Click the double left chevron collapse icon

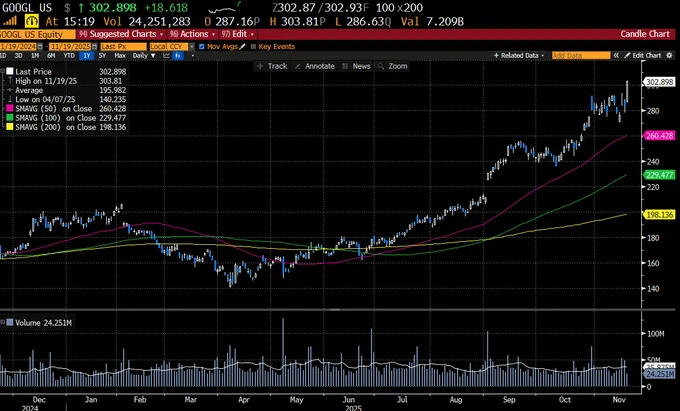(616, 55)
